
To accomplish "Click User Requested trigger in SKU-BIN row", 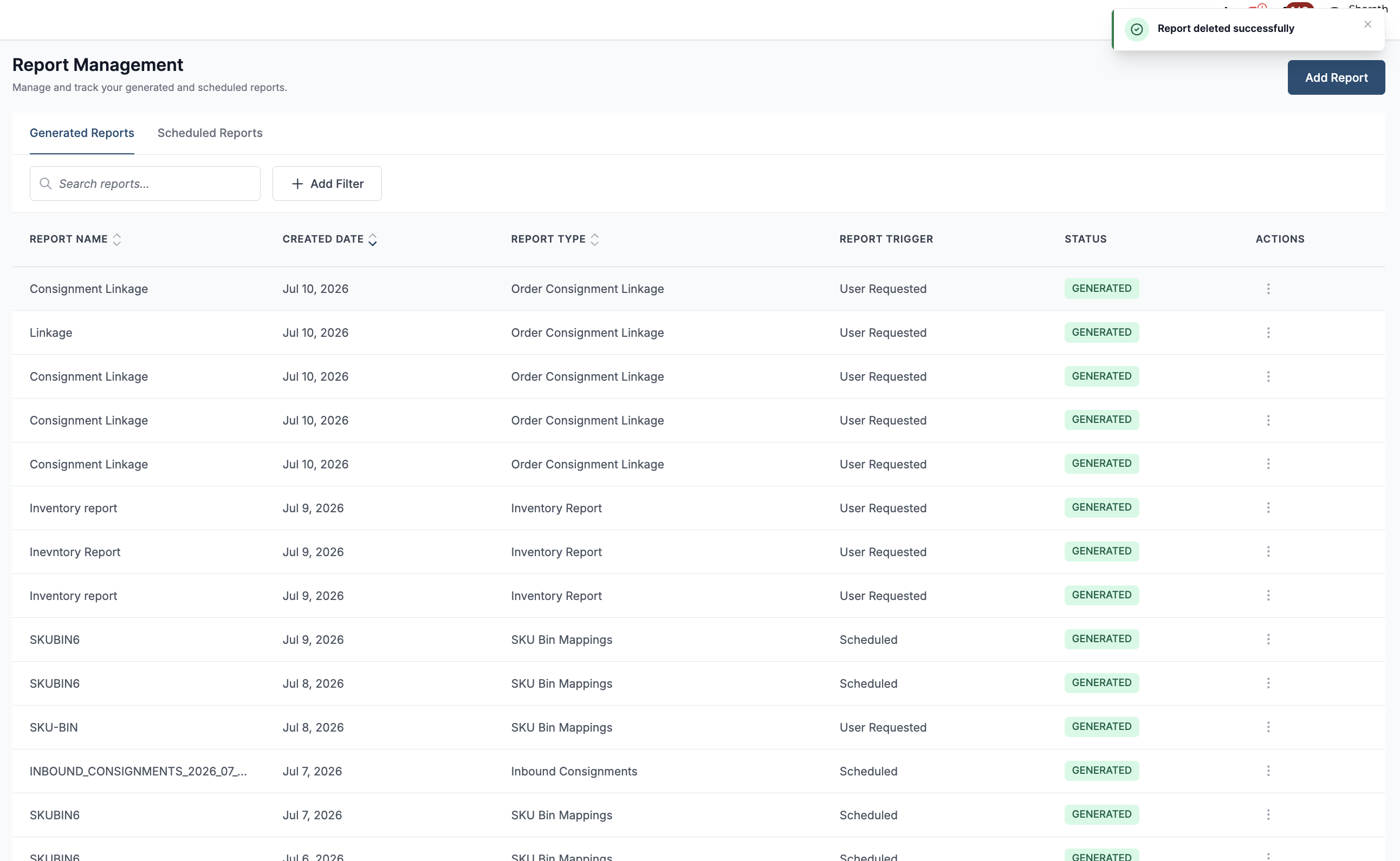I will point(882,727).
